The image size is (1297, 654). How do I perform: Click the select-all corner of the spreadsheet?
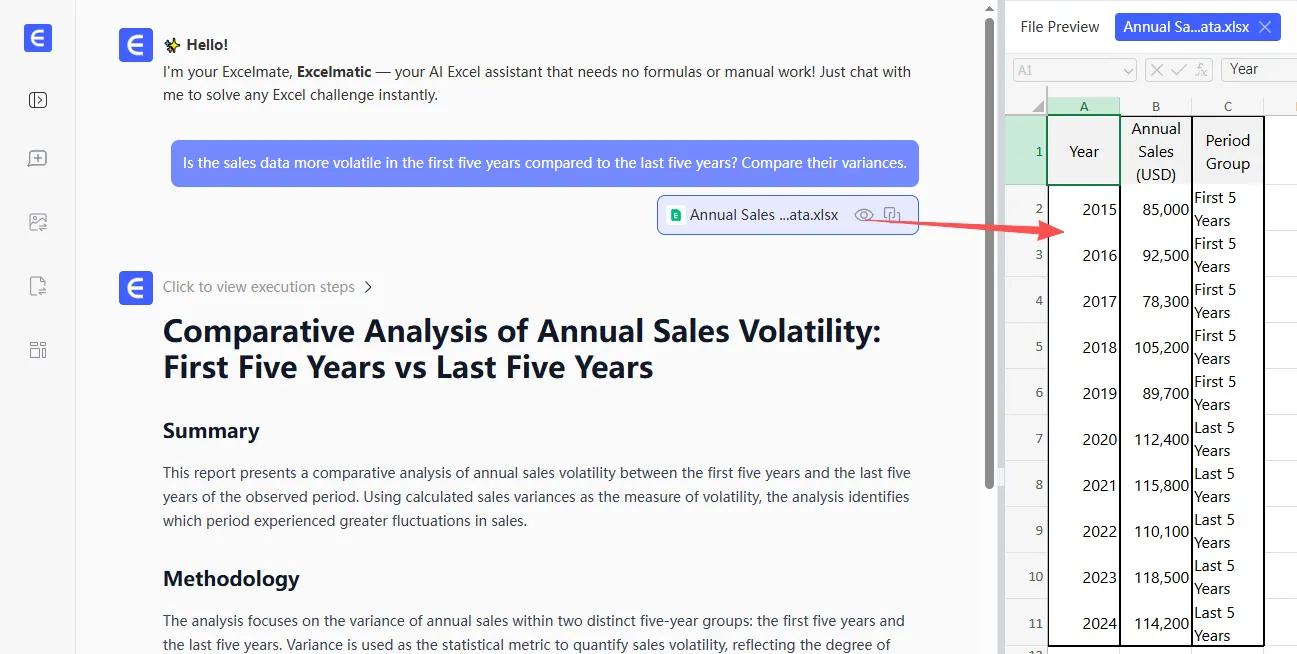1026,106
